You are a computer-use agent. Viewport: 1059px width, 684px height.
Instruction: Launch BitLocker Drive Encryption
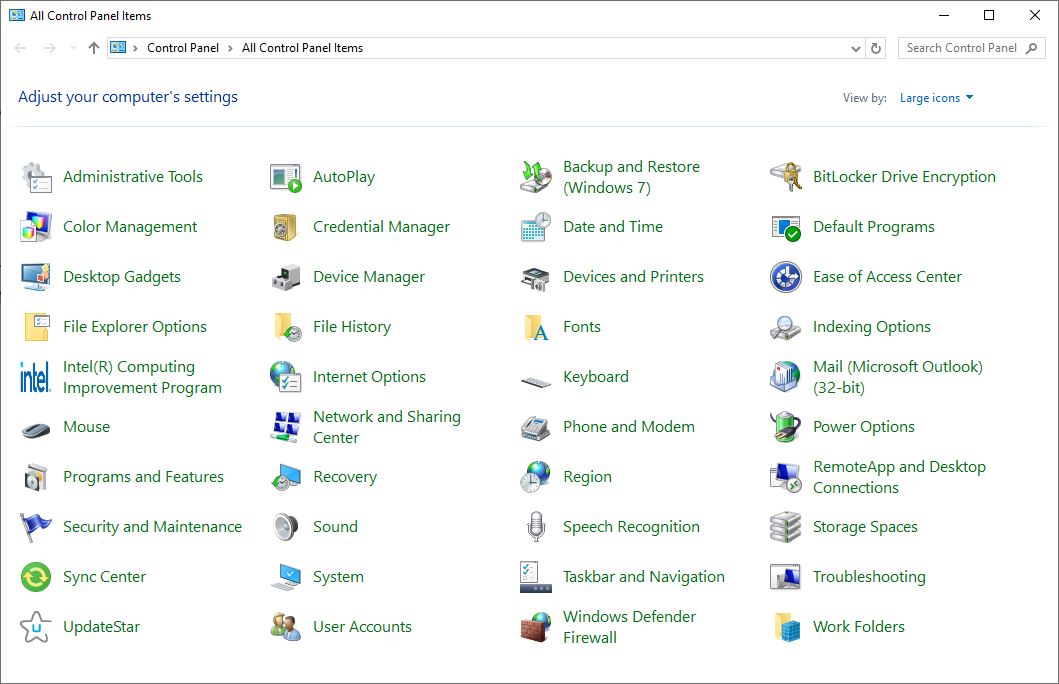click(904, 176)
